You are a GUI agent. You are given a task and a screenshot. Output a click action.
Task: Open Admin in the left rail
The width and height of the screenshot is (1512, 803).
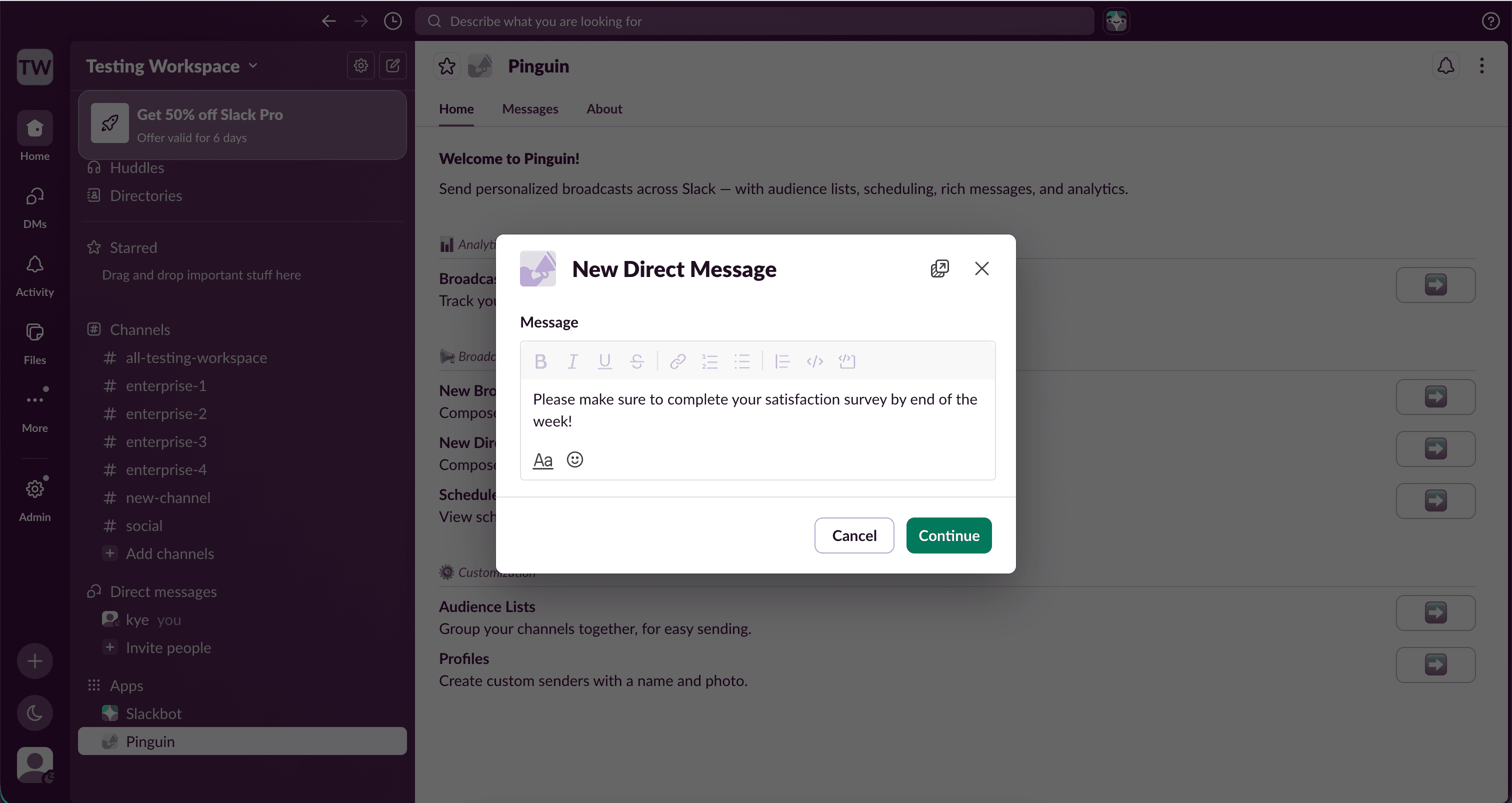click(x=34, y=499)
